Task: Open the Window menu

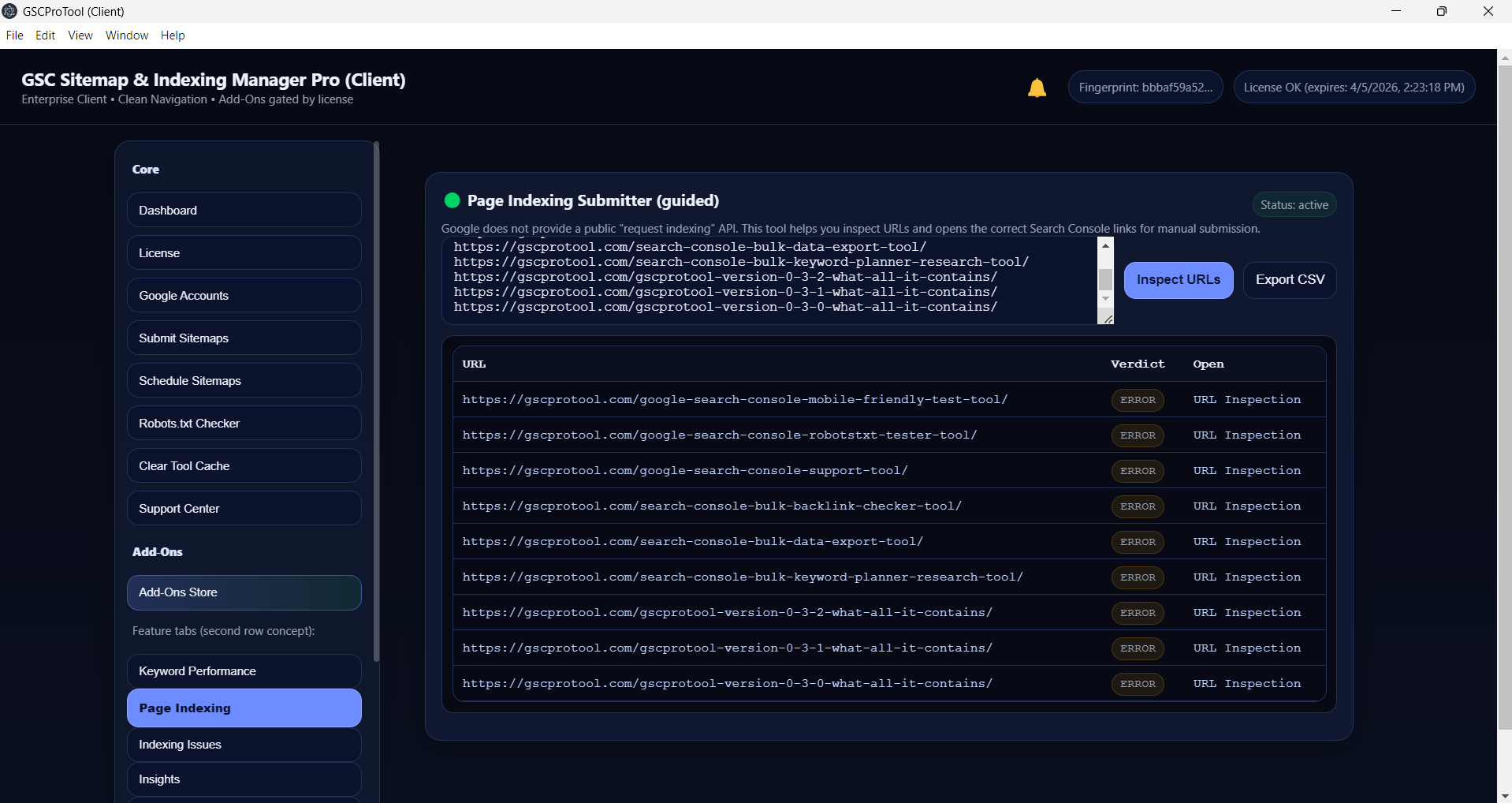Action: coord(127,35)
